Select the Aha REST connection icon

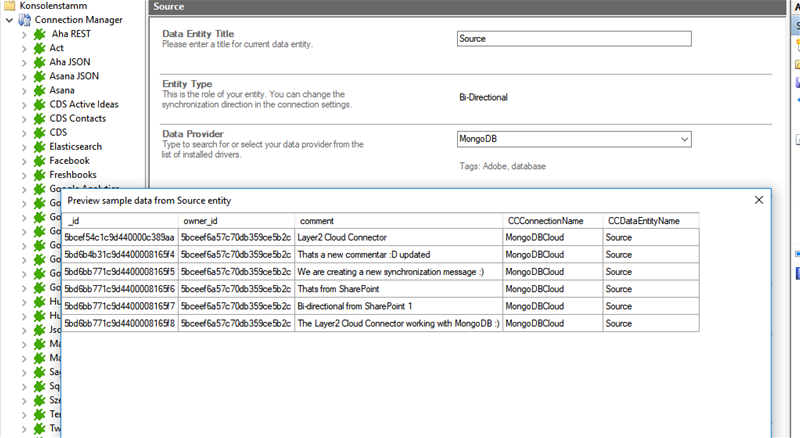coord(40,33)
